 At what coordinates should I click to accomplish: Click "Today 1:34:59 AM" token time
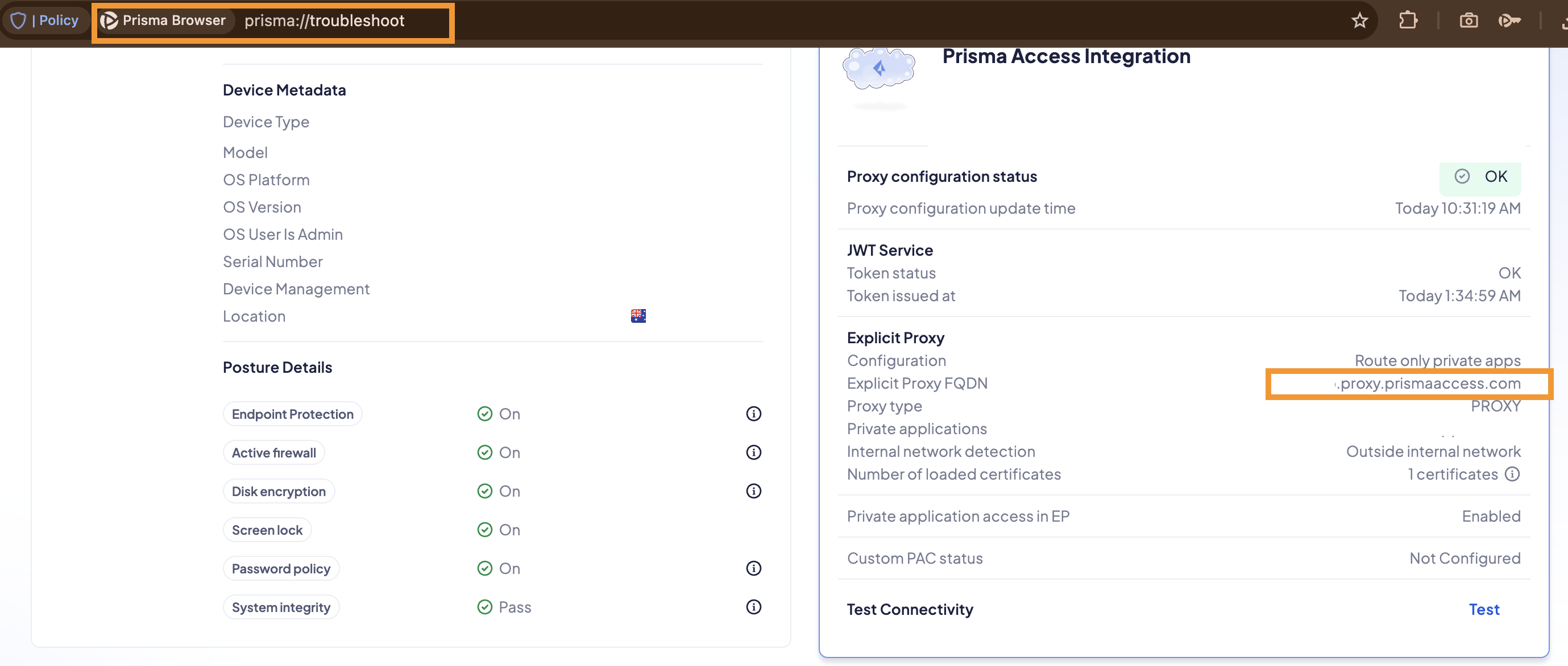coord(1459,295)
